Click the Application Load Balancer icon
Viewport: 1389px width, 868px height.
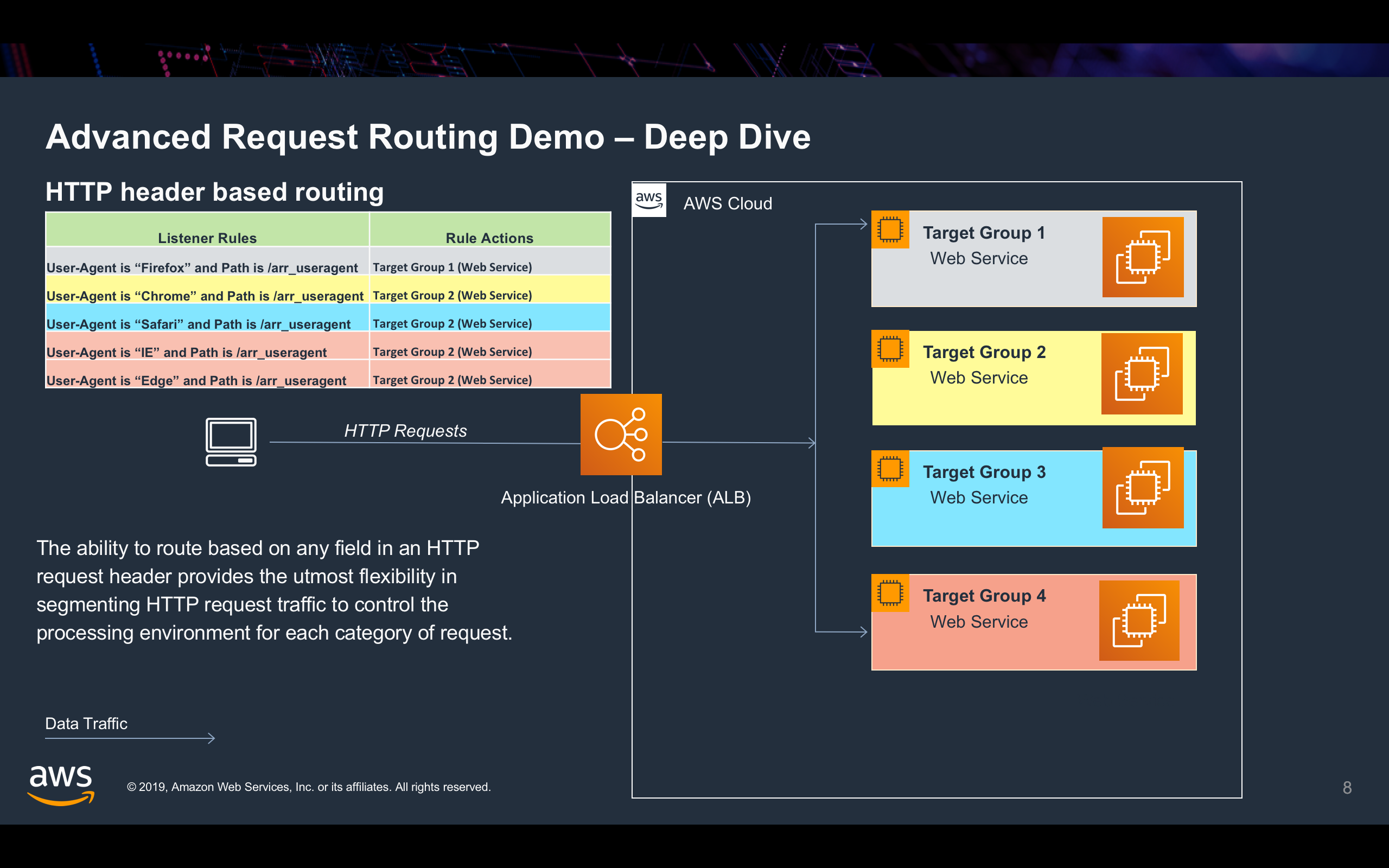621,435
